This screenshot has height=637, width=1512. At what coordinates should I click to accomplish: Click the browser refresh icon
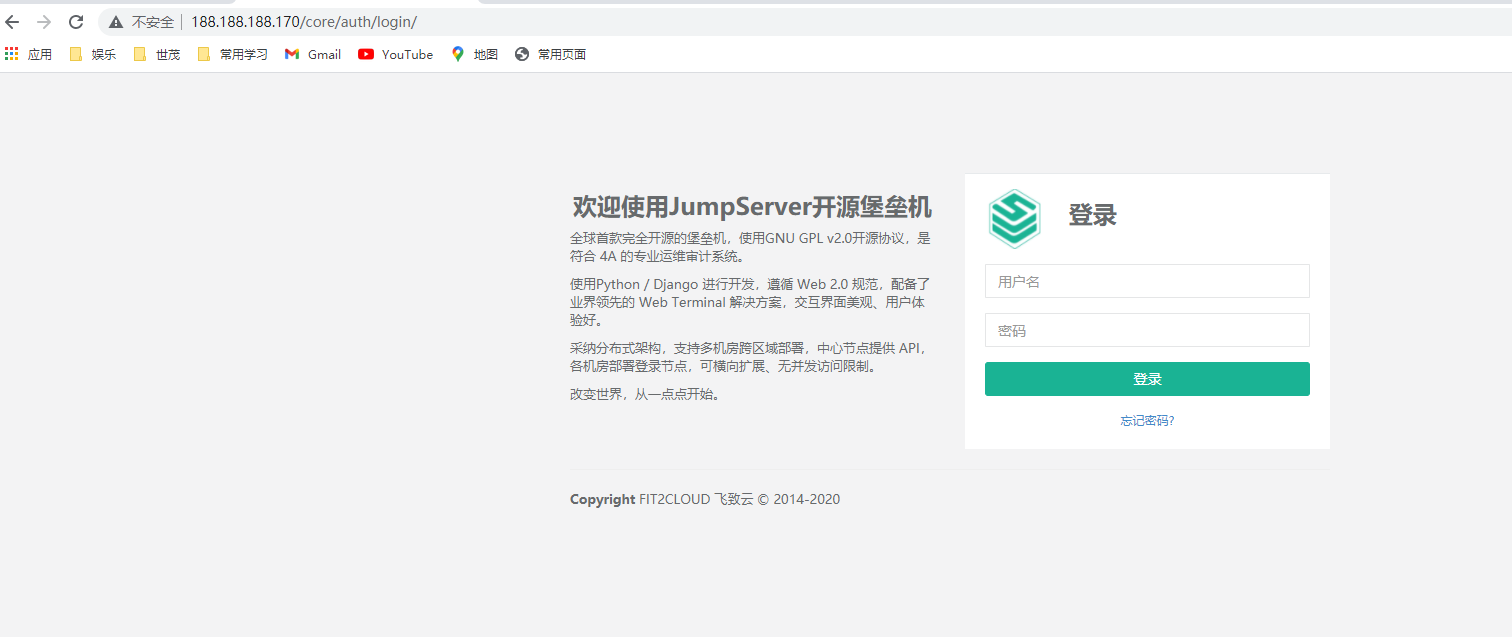coord(75,21)
